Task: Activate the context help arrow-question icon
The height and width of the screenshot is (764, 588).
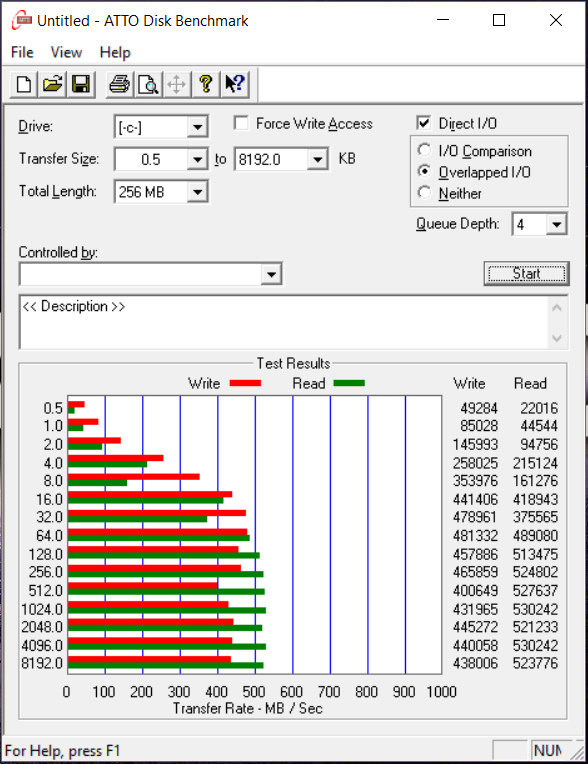Action: pyautogui.click(x=235, y=84)
